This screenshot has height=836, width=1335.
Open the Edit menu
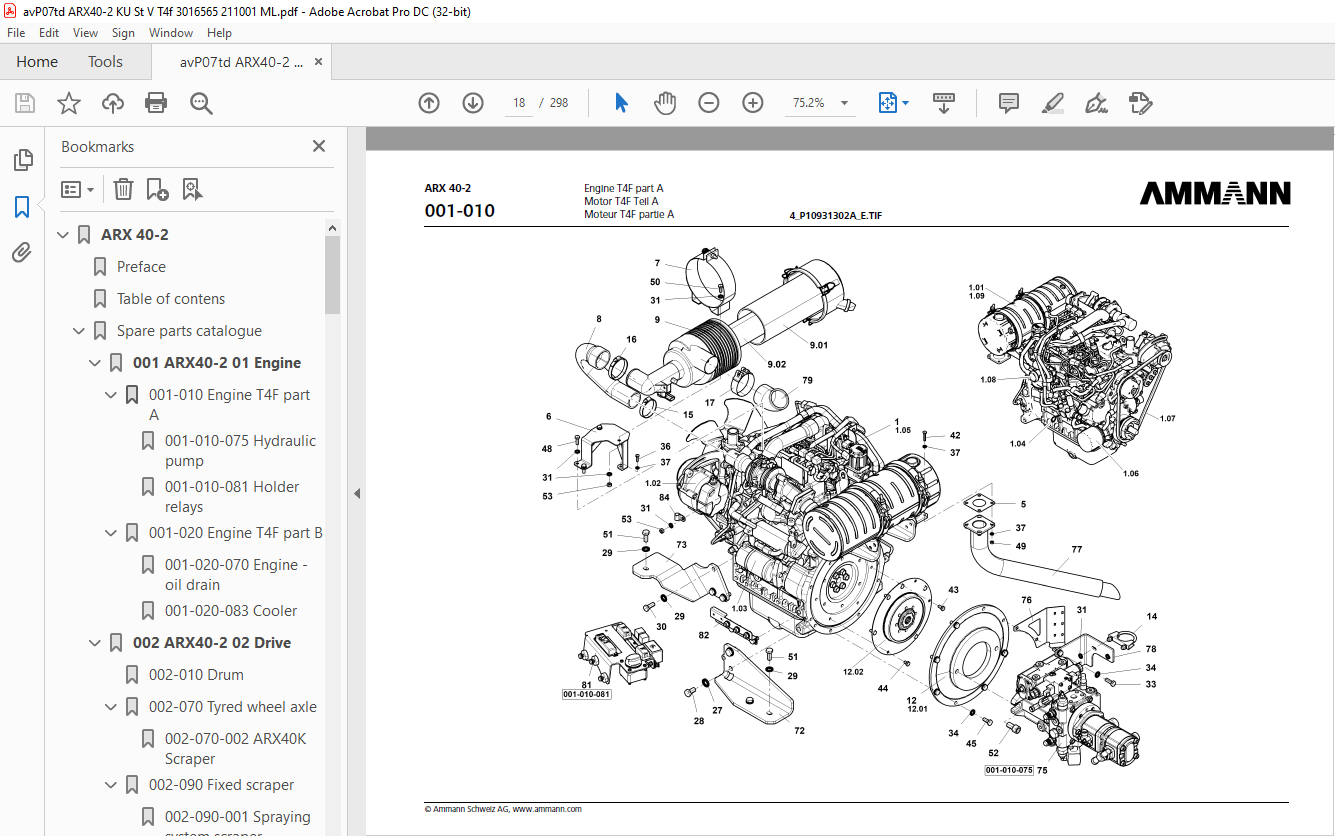click(49, 33)
